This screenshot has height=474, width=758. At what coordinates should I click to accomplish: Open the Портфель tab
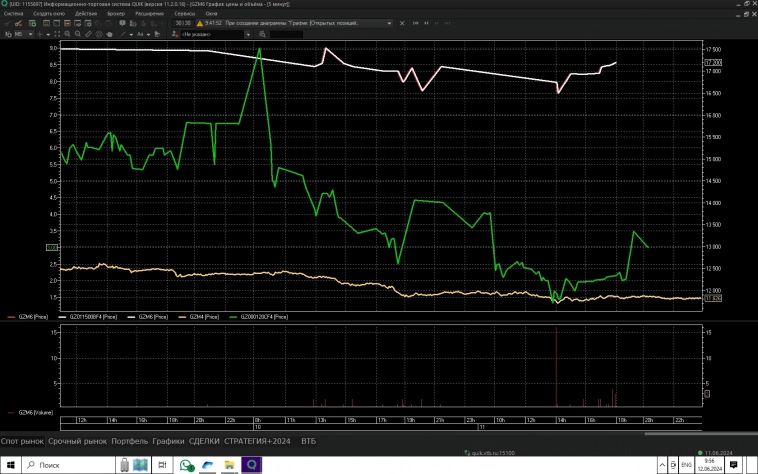(x=130, y=440)
